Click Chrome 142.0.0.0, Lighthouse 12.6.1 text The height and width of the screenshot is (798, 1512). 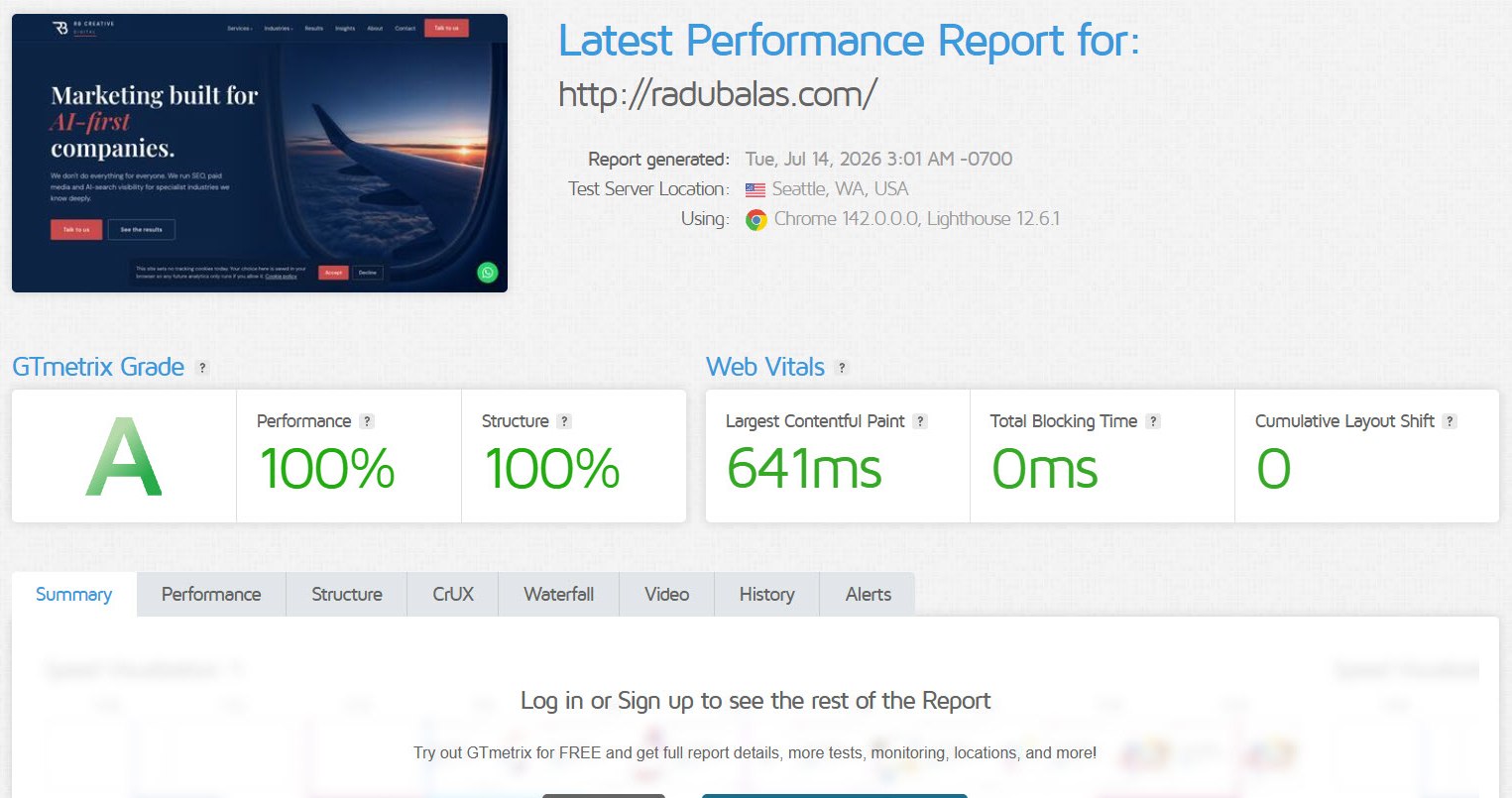click(917, 219)
